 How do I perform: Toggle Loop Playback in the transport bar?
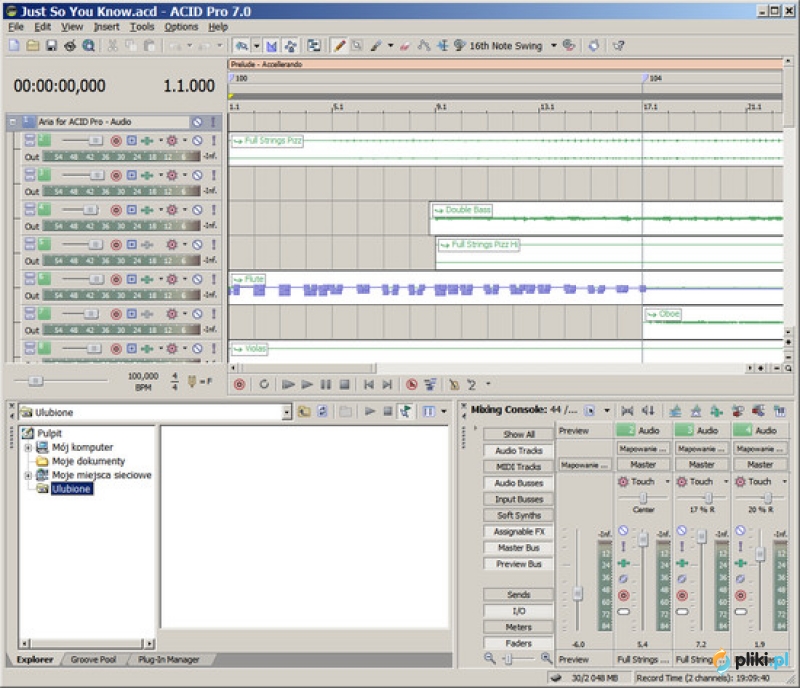click(x=264, y=384)
